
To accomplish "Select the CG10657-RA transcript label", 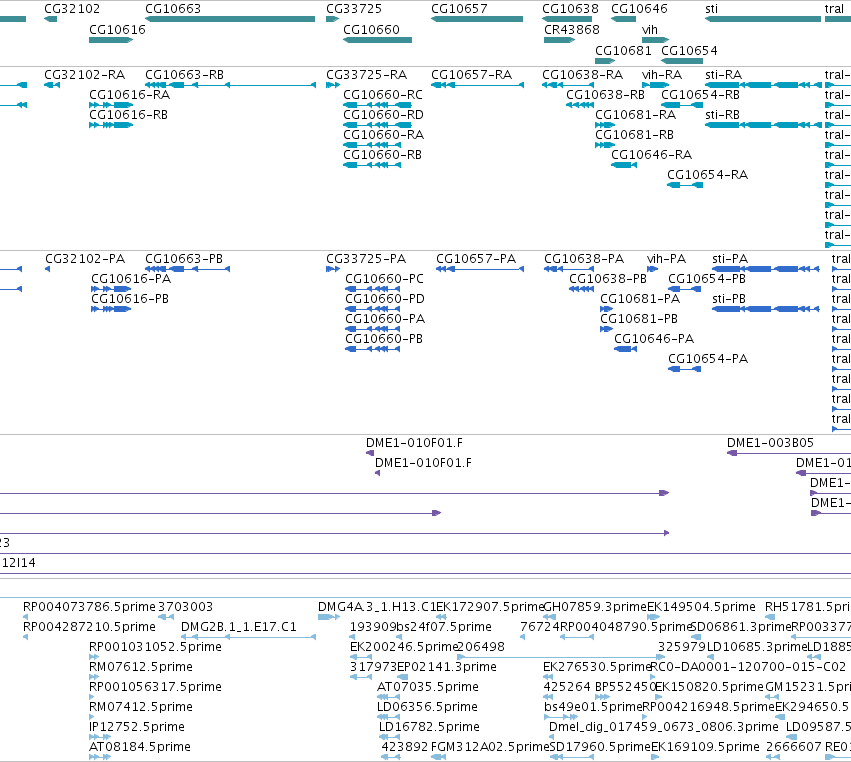I will coord(472,74).
